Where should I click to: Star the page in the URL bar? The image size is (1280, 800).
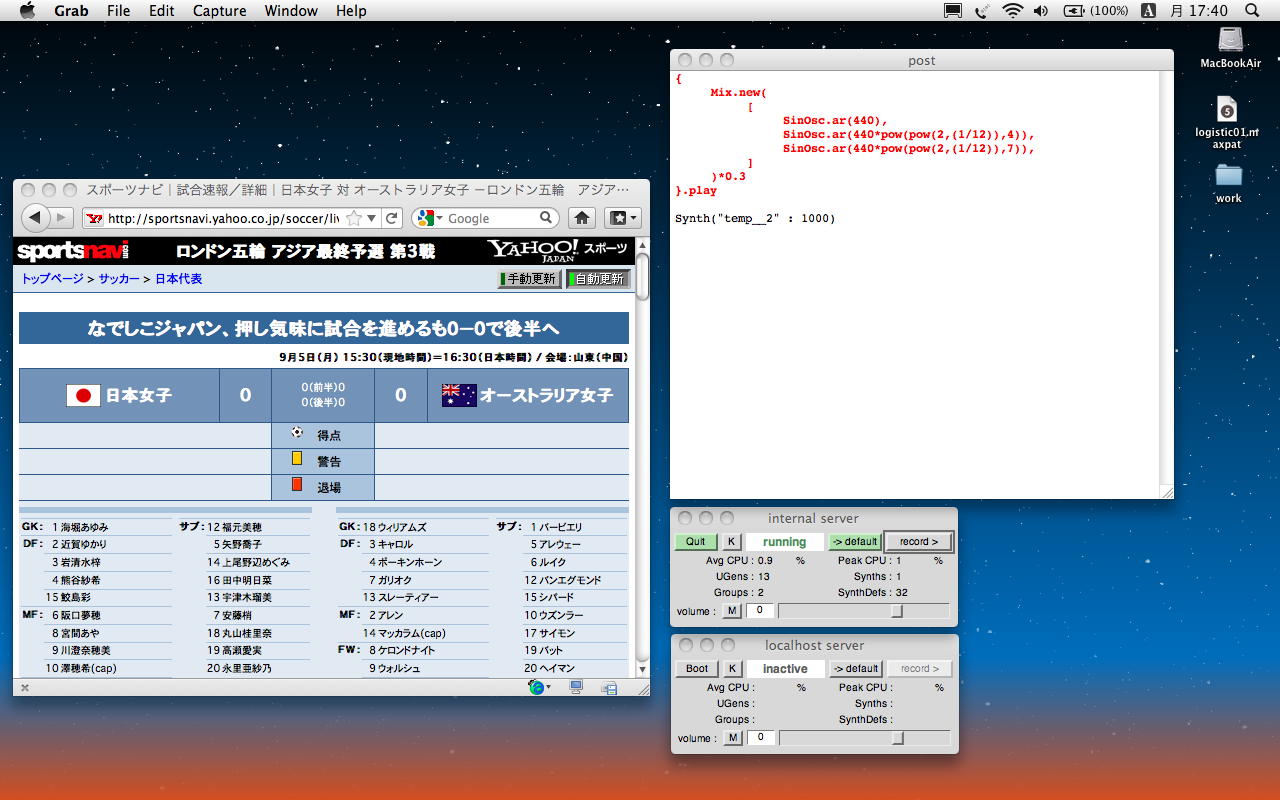355,218
